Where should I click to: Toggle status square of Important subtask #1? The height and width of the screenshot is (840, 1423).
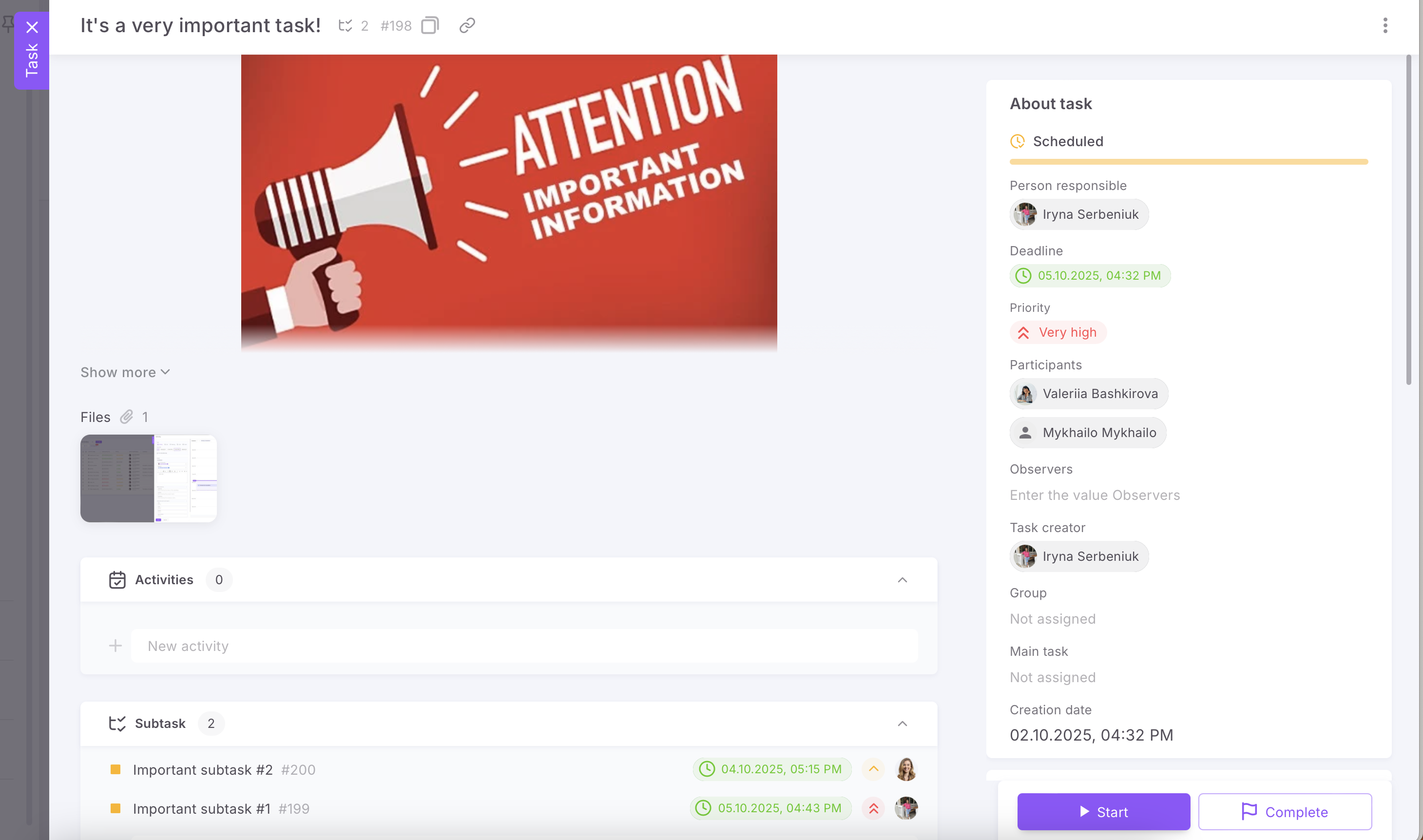click(115, 808)
